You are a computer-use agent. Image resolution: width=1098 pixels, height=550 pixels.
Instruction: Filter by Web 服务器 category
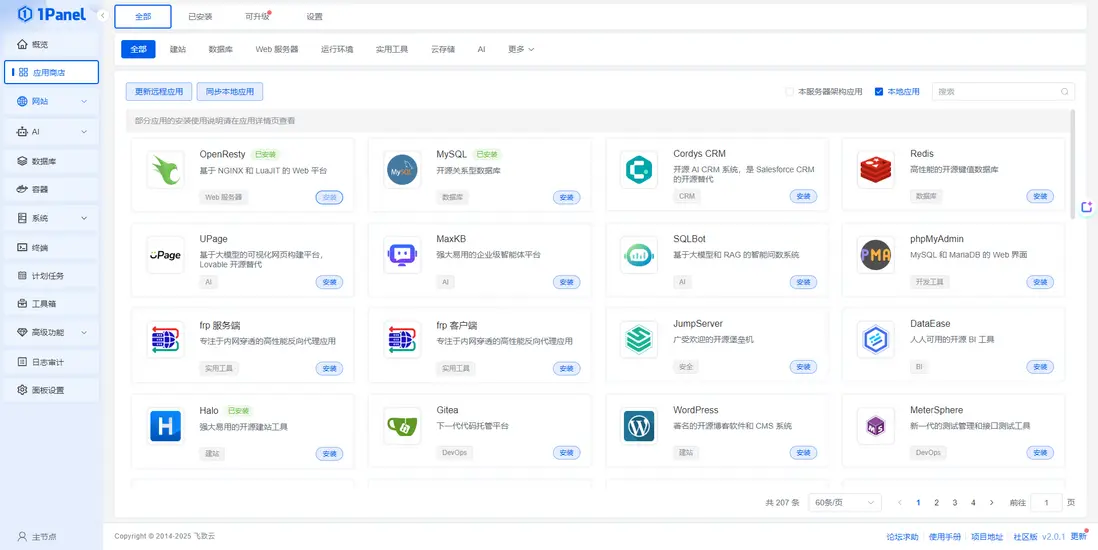(x=277, y=49)
